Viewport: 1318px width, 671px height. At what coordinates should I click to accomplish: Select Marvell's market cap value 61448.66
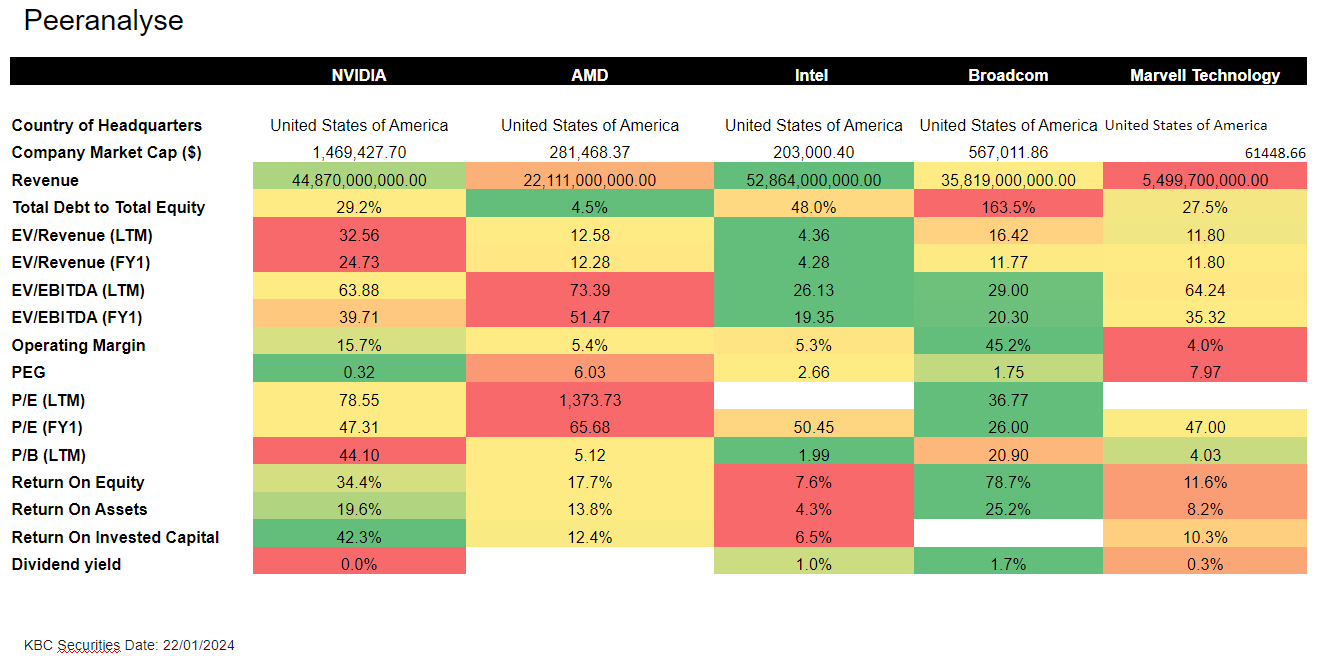pyautogui.click(x=1269, y=153)
